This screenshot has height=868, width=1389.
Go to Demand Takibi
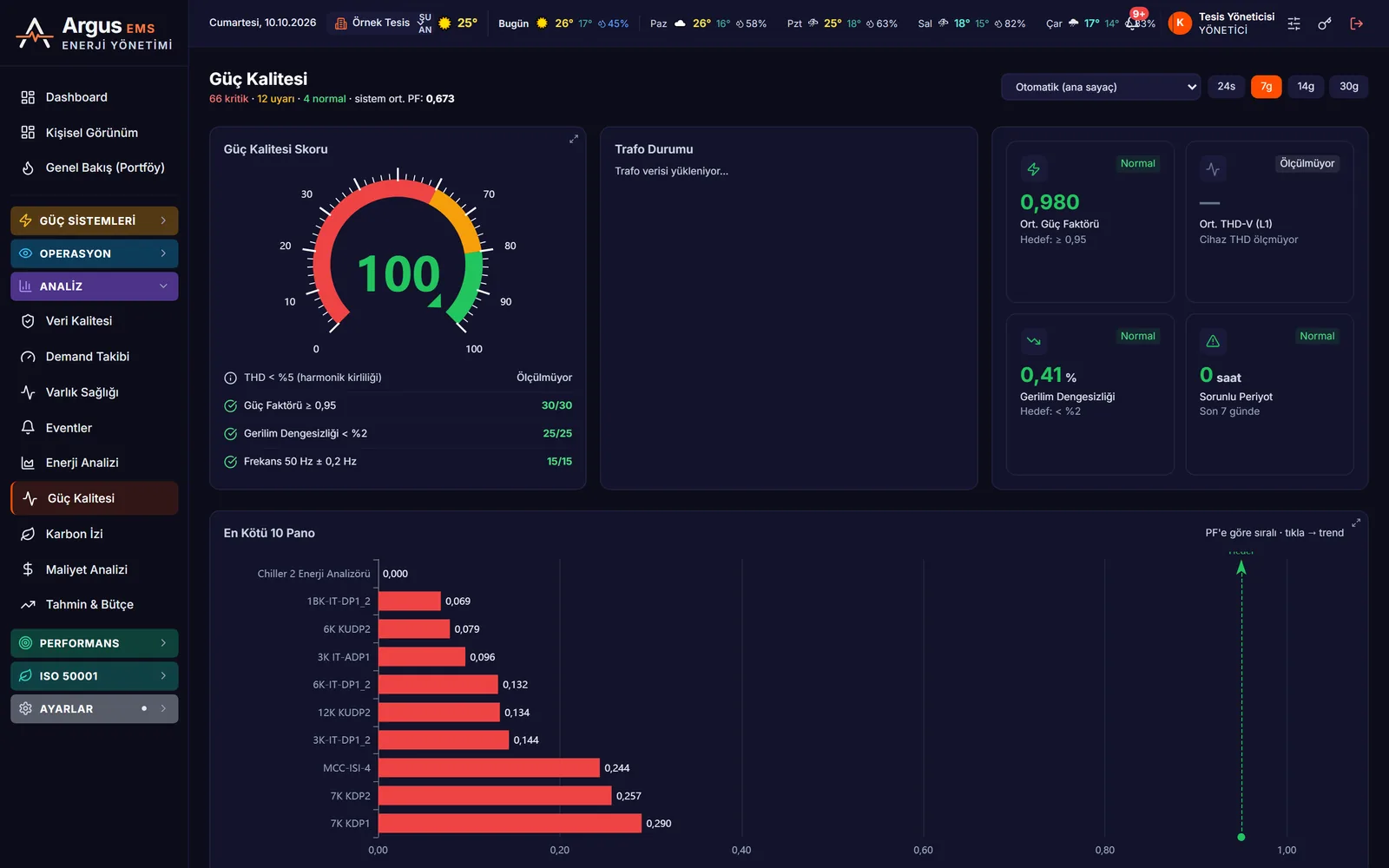point(95,357)
